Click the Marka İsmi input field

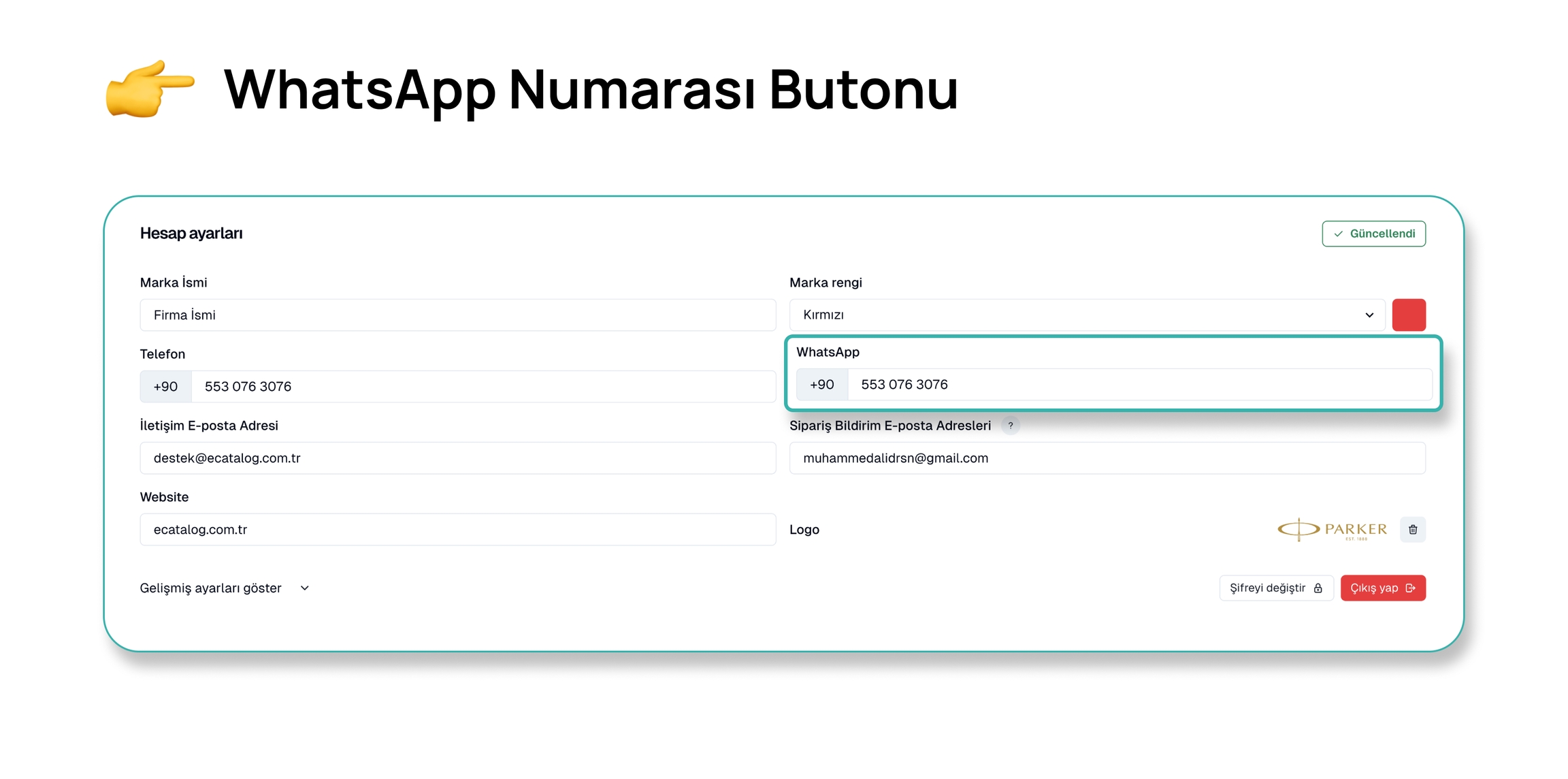coord(457,315)
